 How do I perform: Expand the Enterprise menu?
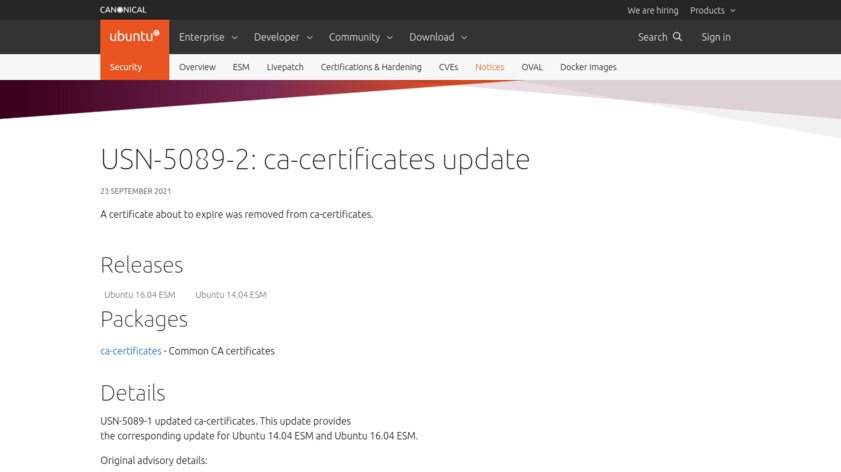coord(208,37)
